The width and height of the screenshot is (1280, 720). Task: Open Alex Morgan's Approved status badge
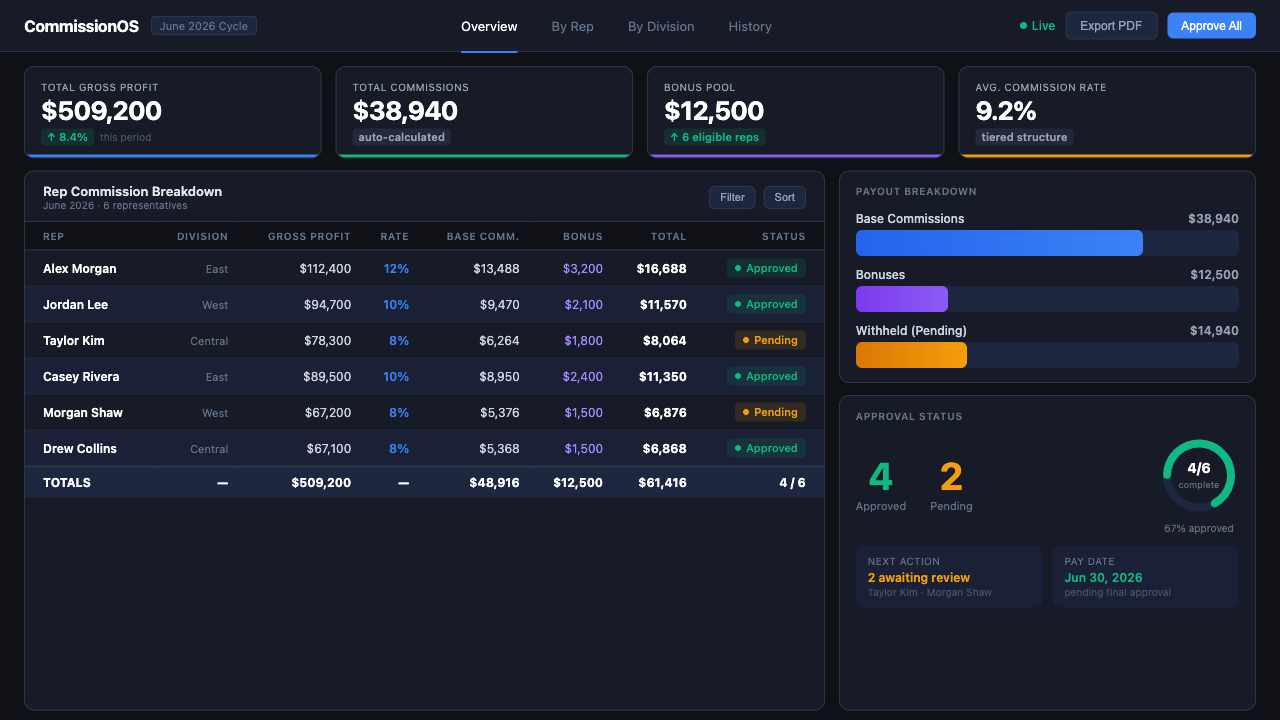[766, 268]
